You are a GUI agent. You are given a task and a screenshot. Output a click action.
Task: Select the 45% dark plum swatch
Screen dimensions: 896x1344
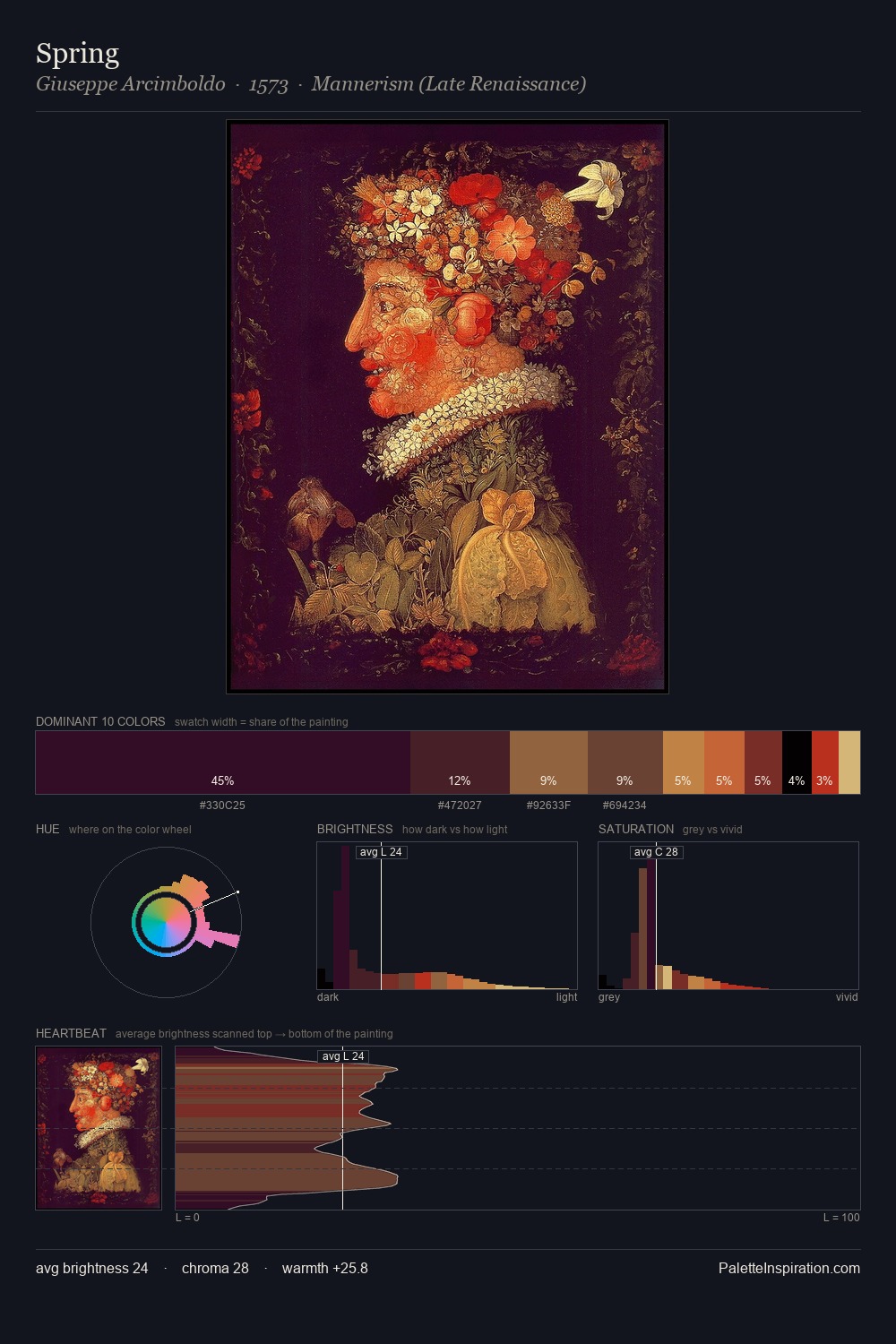[x=223, y=762]
